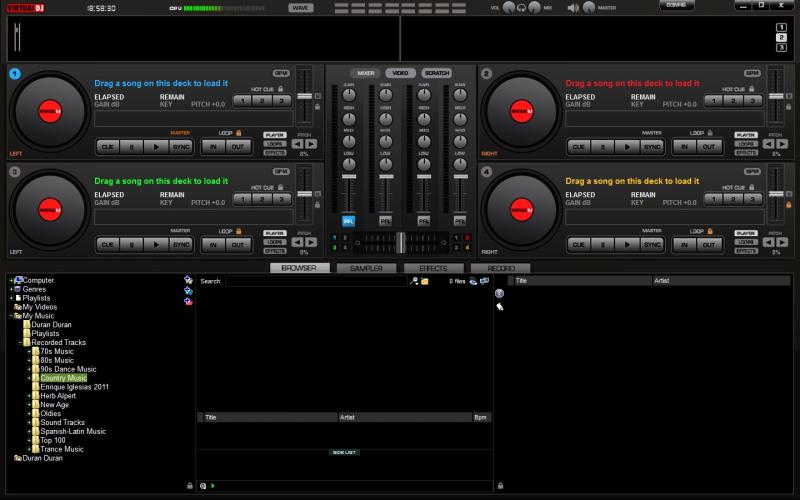Click the lock icon at folder panel bottom
Screen dimensions: 800x500
pos(190,486)
